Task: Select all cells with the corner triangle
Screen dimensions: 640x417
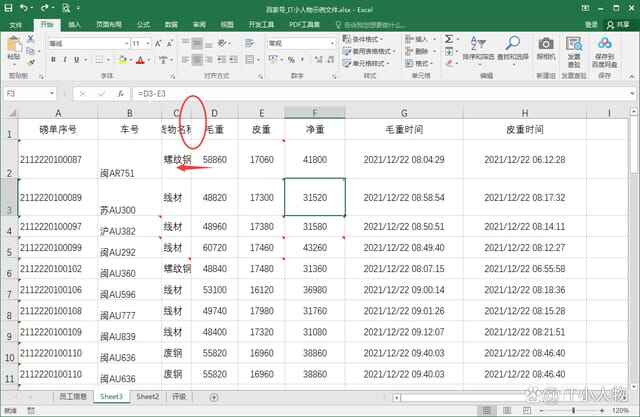Action: pyautogui.click(x=12, y=113)
